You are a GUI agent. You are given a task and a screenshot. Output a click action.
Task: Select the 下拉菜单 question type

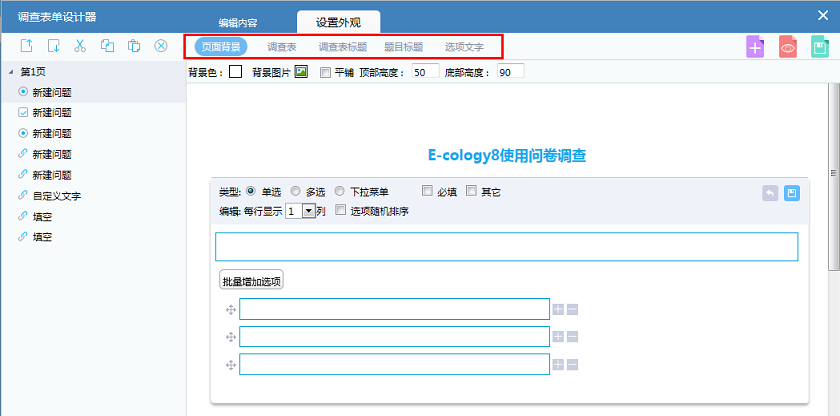340,191
